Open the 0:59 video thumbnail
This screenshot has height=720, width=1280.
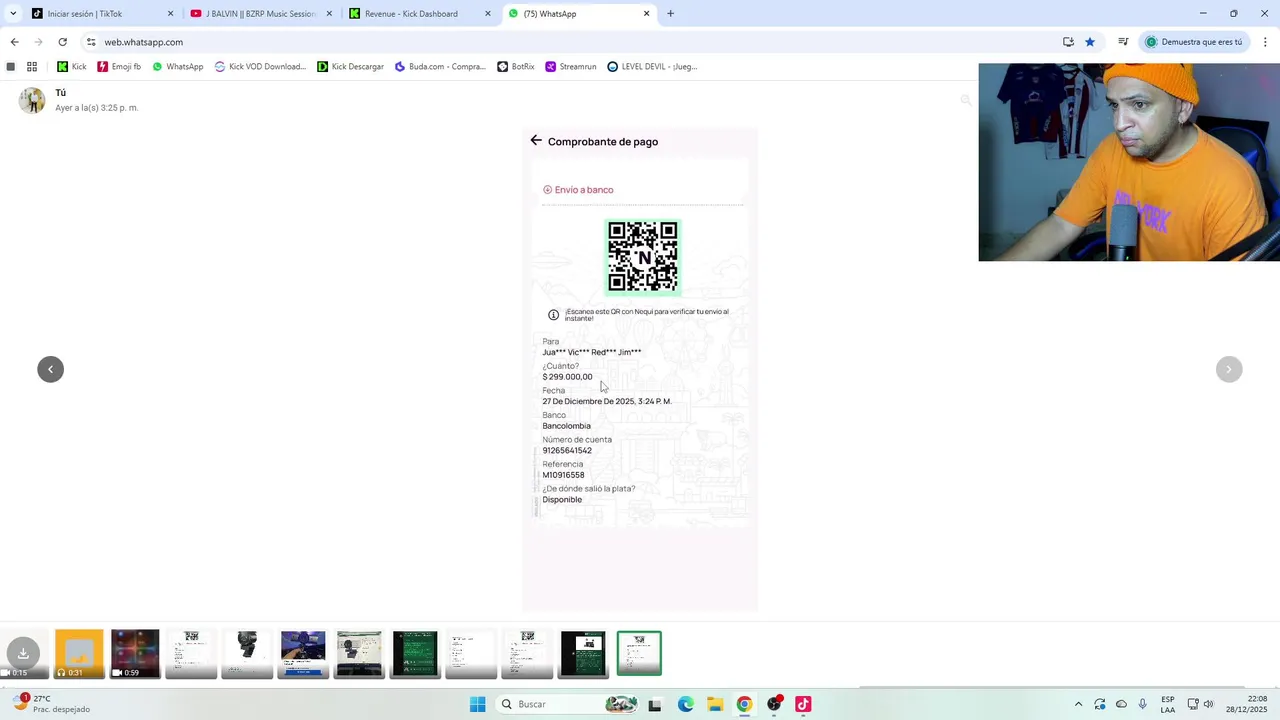(135, 654)
